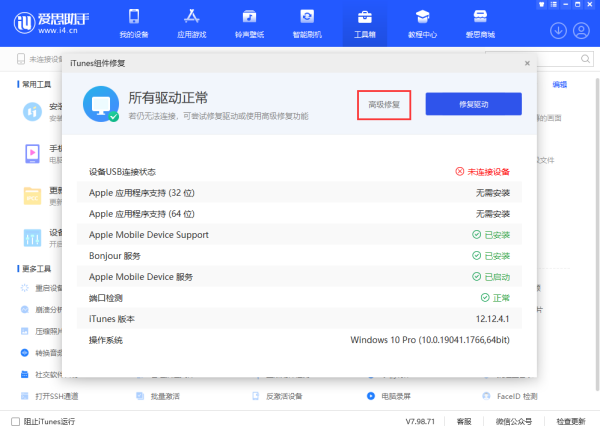Image resolution: width=600 pixels, height=432 pixels.
Task: Click 检查更新 to check for updates
Action: click(572, 421)
